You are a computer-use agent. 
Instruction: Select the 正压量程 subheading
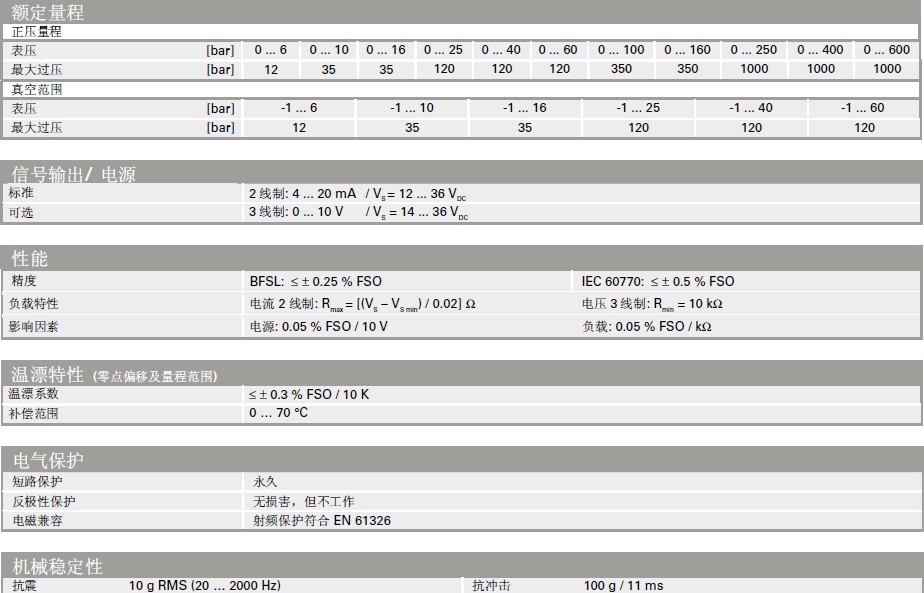pos(37,32)
